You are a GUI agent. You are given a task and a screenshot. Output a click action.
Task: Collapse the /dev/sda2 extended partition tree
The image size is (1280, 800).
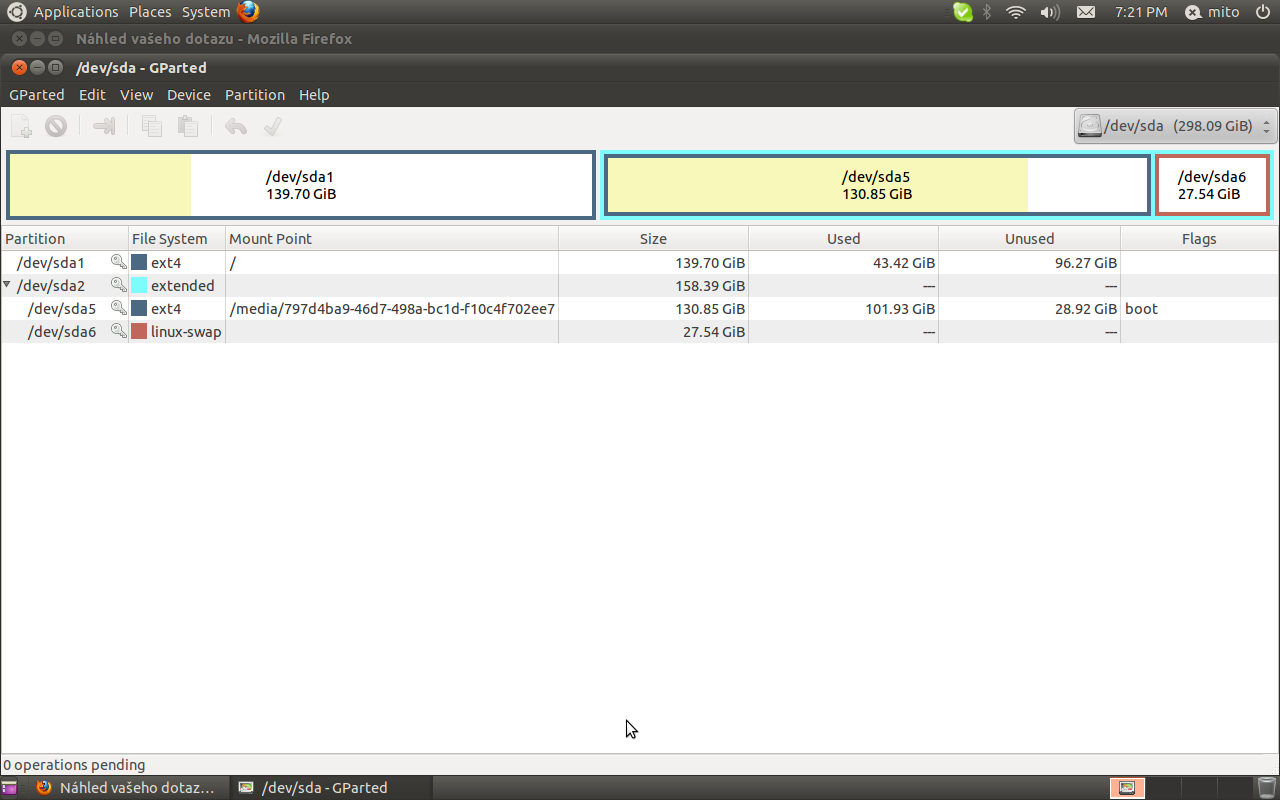(8, 285)
